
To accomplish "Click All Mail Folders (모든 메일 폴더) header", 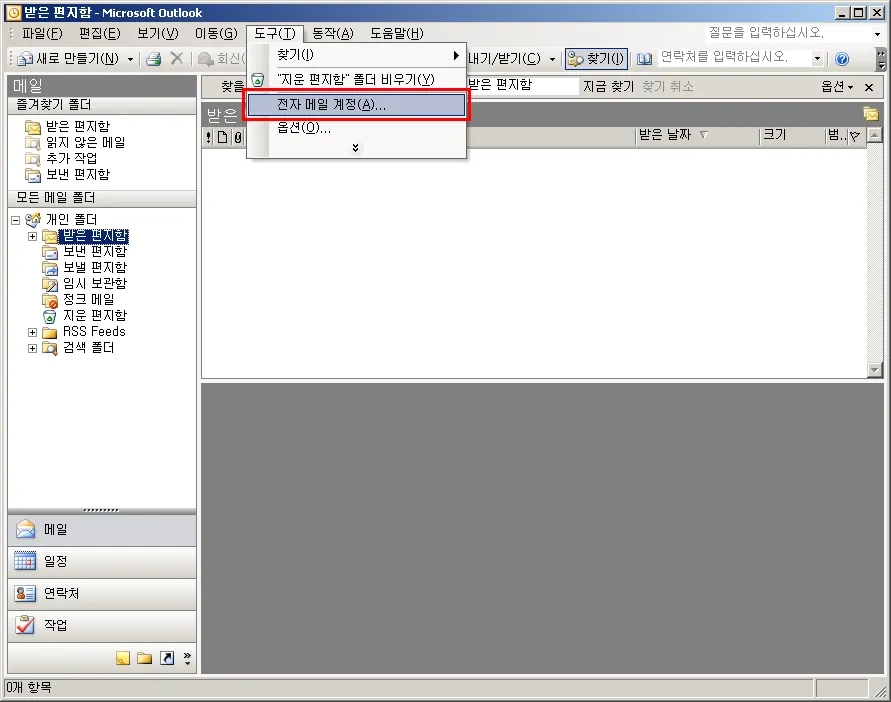I will pyautogui.click(x=102, y=198).
